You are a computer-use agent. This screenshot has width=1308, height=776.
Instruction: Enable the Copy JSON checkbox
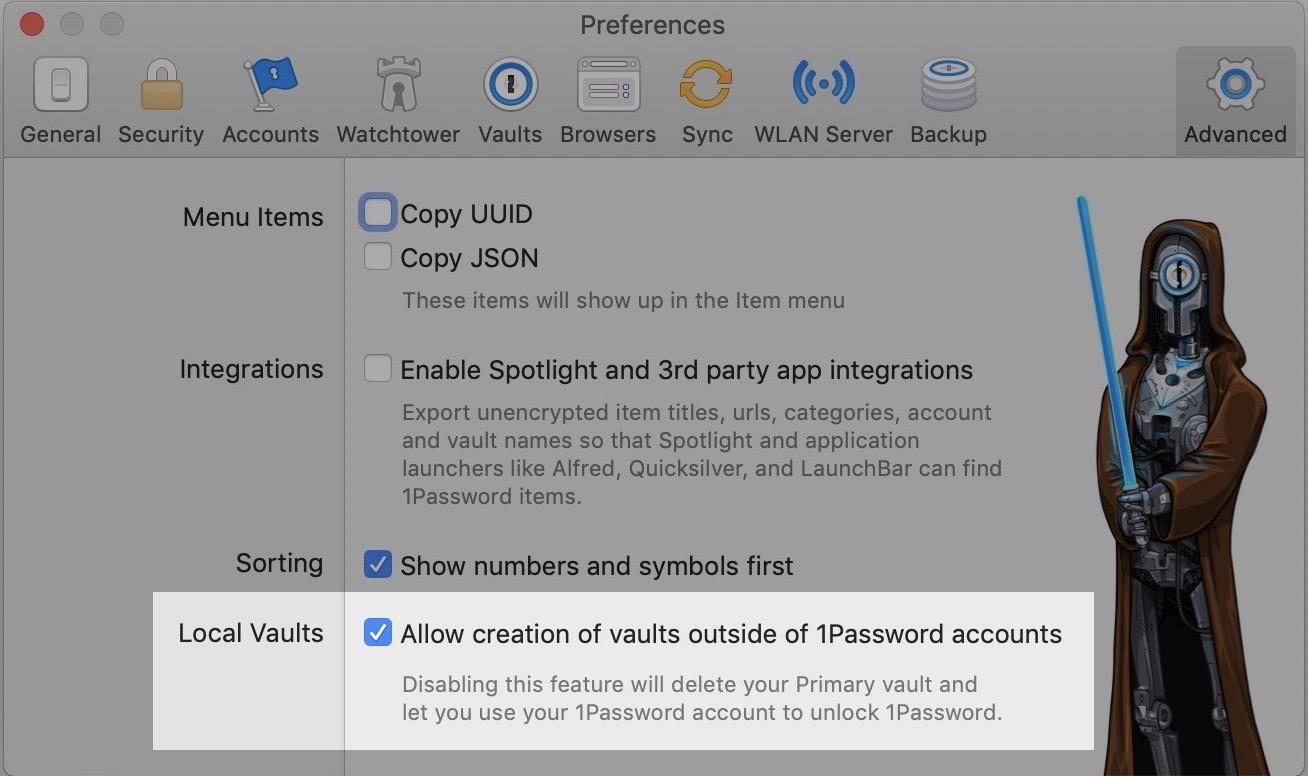378,257
